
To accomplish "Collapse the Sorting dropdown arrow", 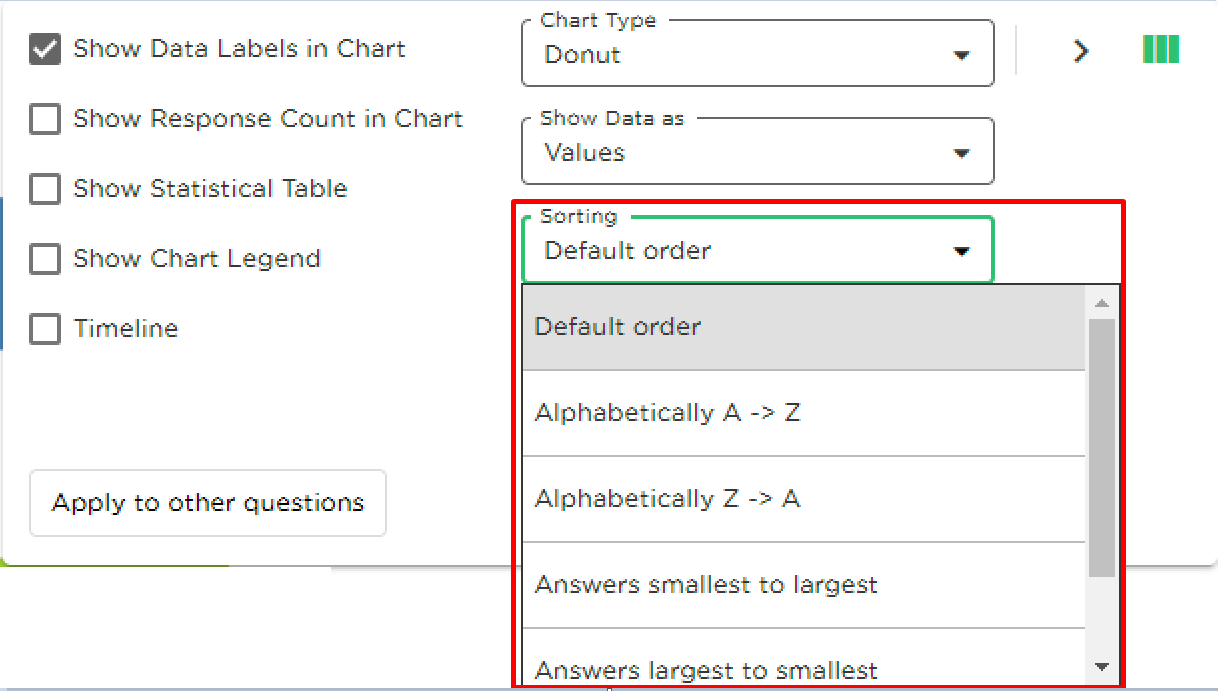I will coord(962,252).
